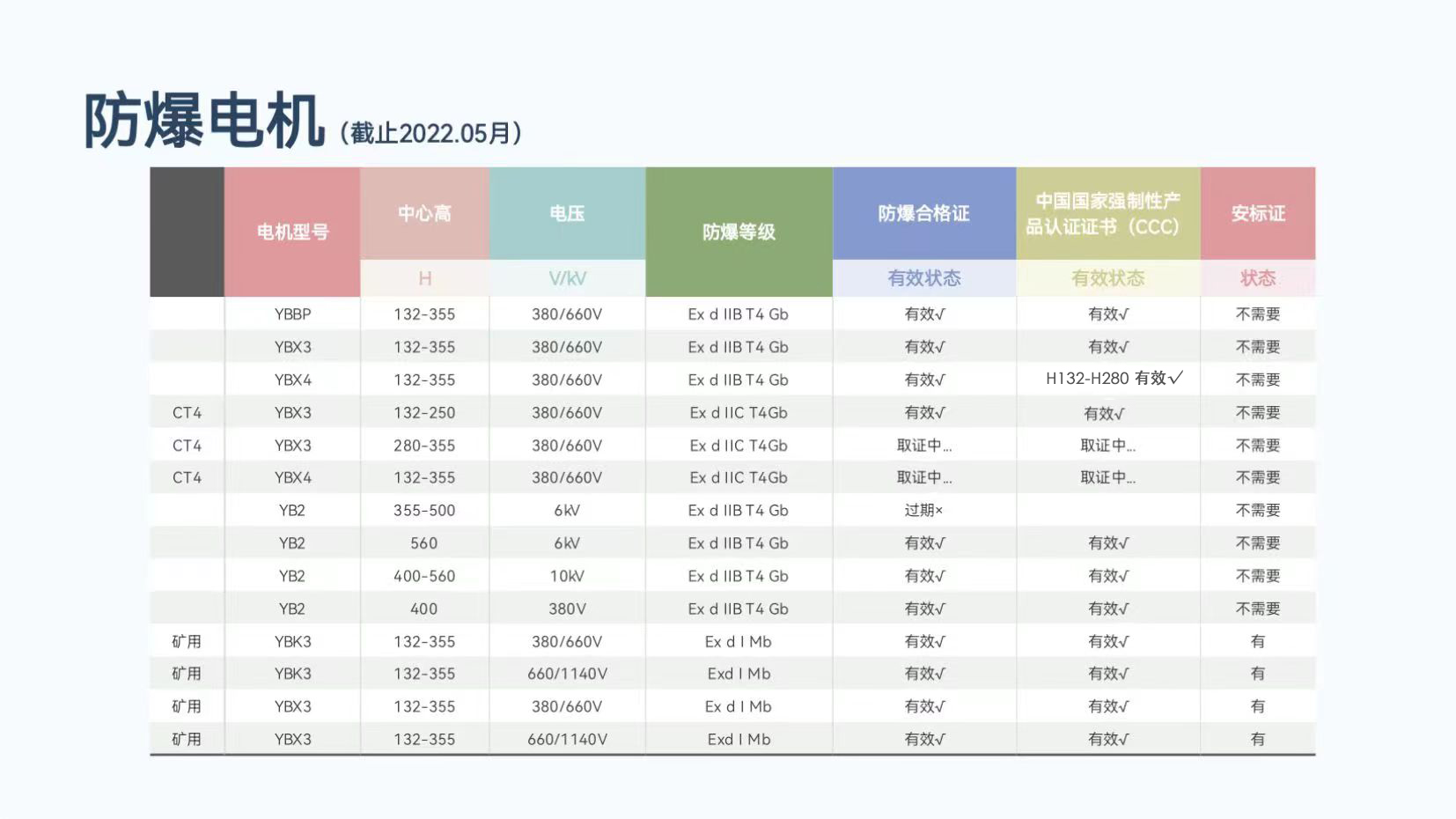The image size is (1456, 819).
Task: Select the 中心高 column header
Action: (x=424, y=213)
